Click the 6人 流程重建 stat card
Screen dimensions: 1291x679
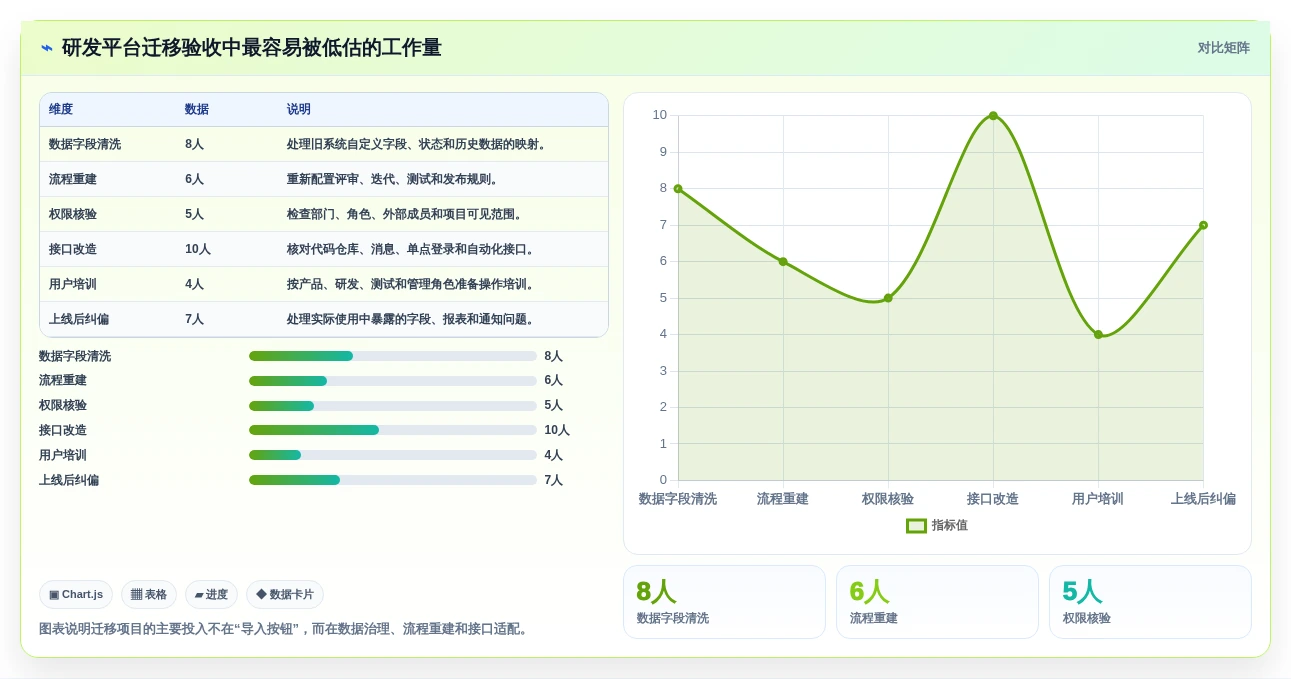click(x=937, y=602)
